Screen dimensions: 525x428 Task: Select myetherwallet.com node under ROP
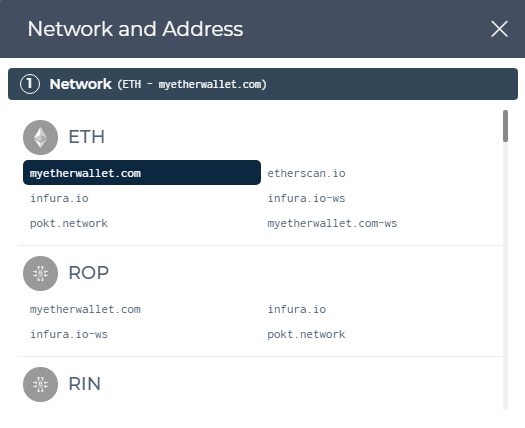point(85,309)
